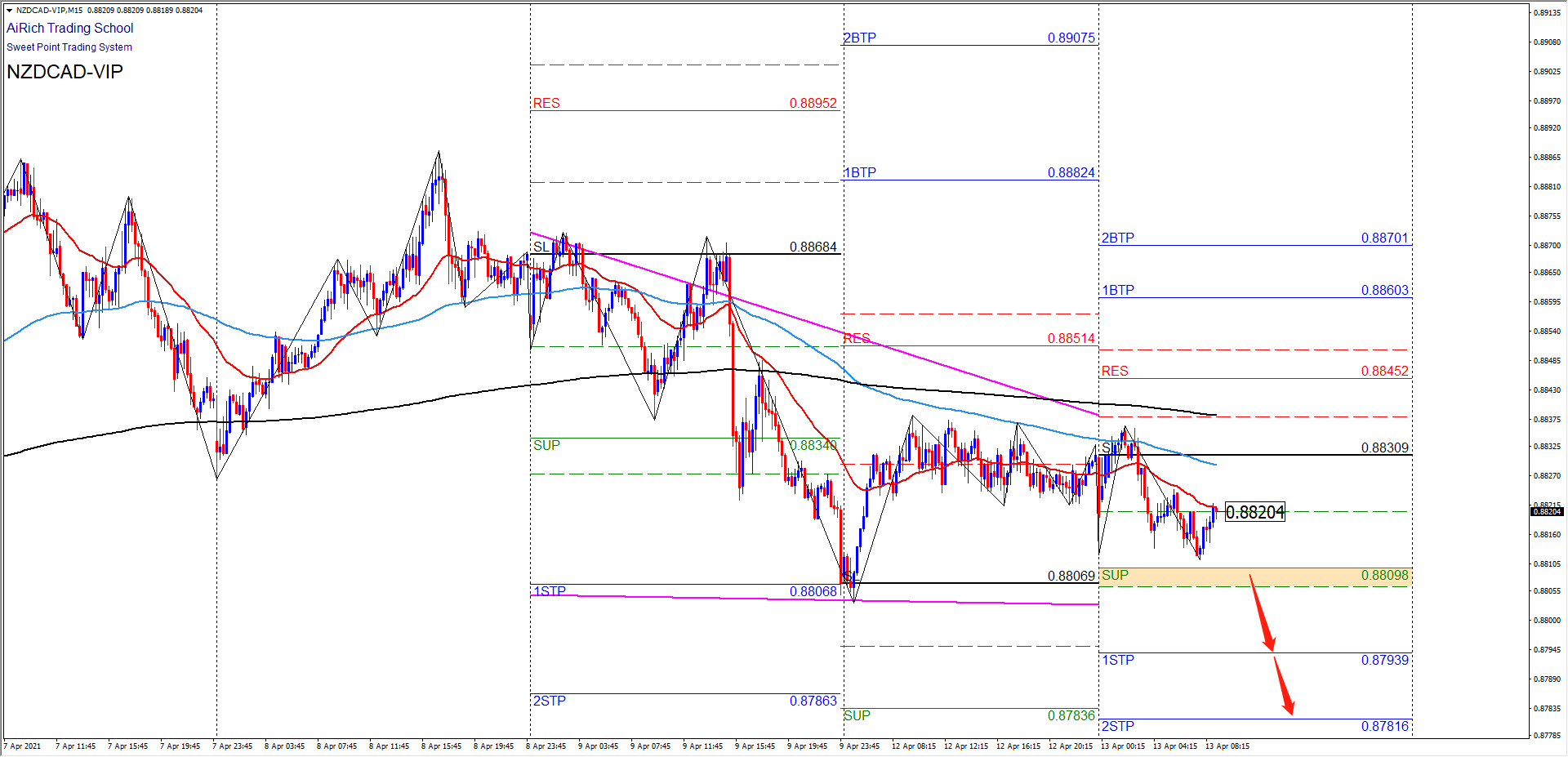Viewport: 1568px width, 757px height.
Task: Click the 0.88701 price value
Action: [1385, 238]
